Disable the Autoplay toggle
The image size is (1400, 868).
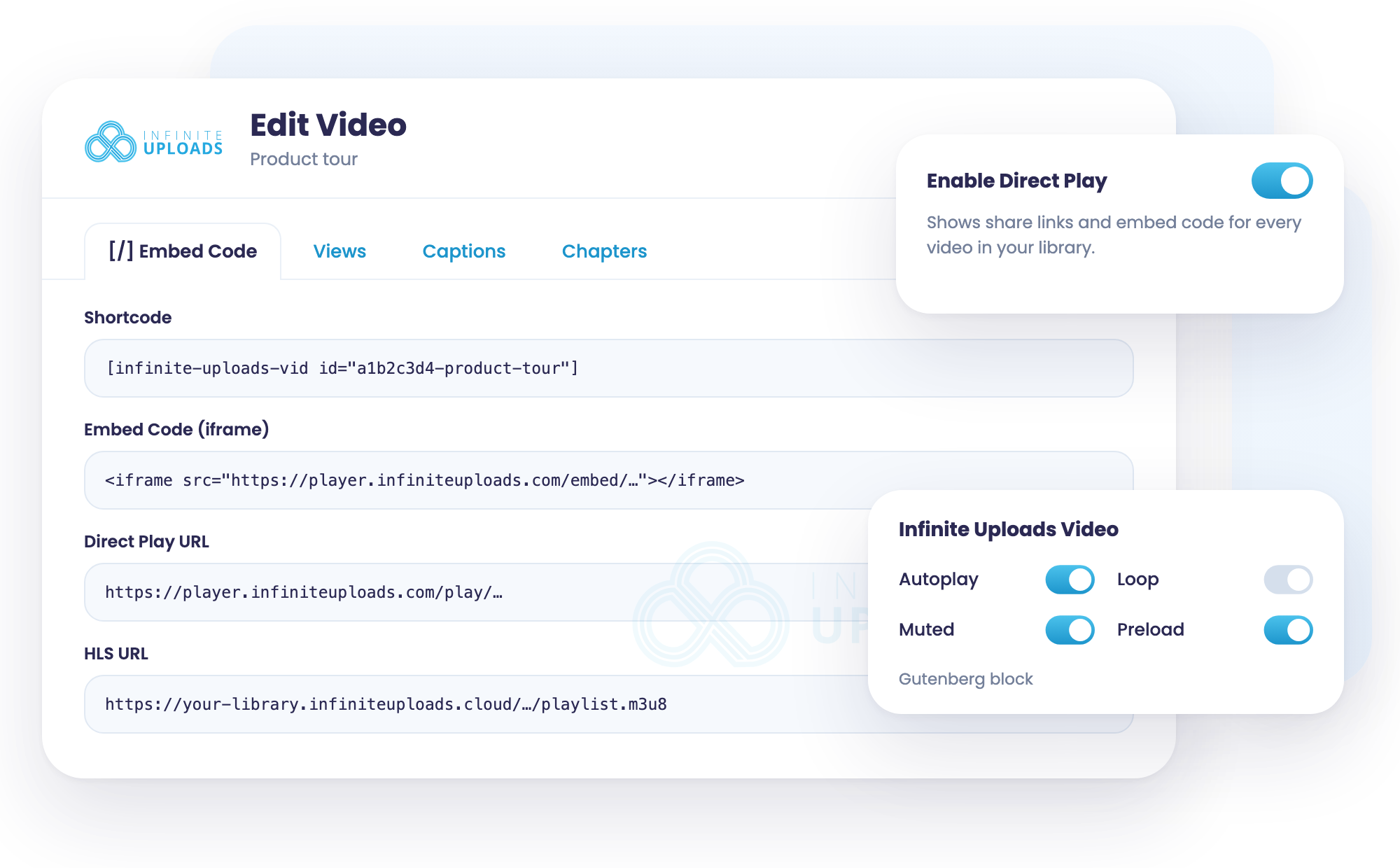(x=1070, y=580)
